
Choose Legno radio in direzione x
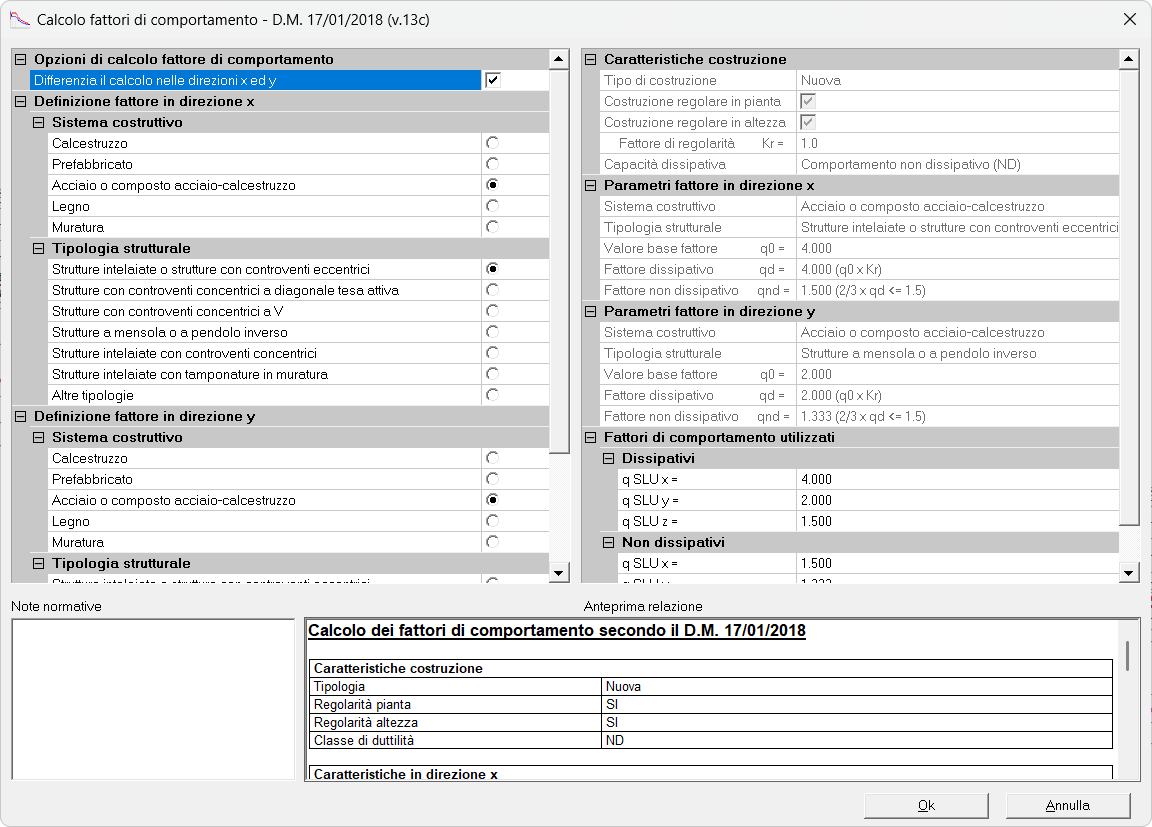[x=492, y=206]
